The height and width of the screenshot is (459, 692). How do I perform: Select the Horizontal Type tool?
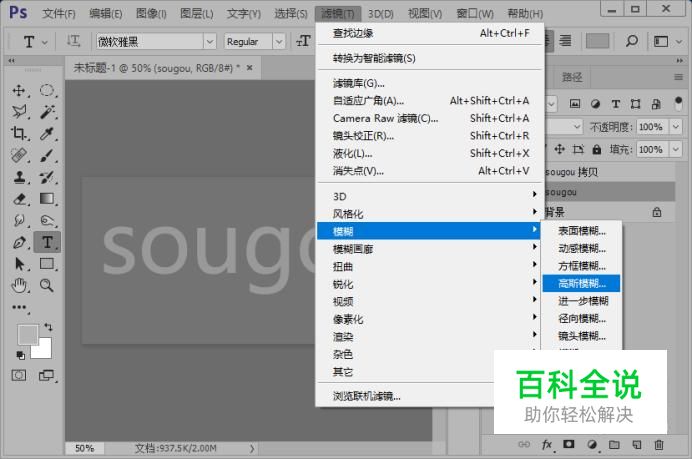(47, 242)
